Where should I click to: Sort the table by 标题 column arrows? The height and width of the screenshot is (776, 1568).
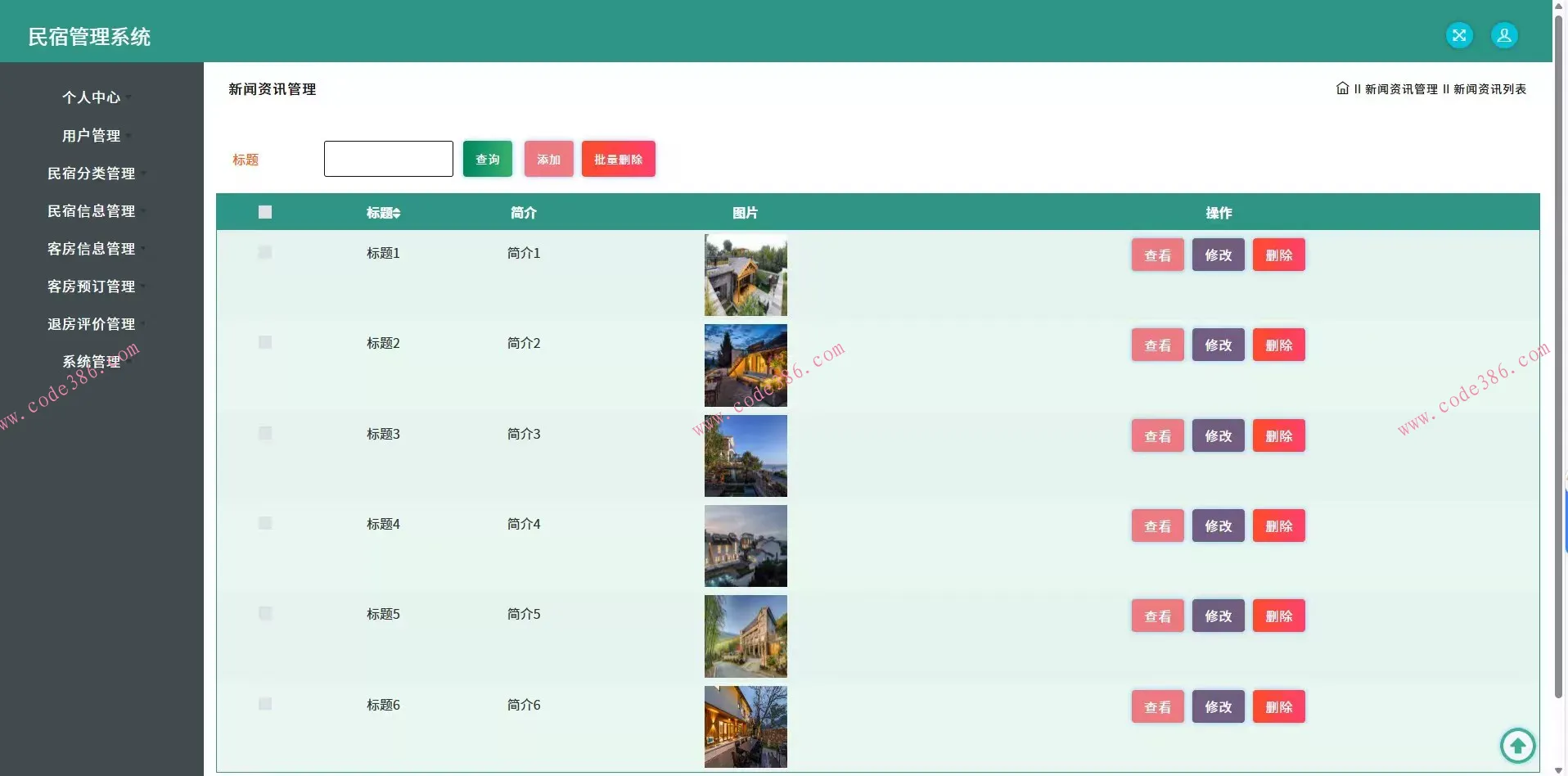click(x=396, y=213)
